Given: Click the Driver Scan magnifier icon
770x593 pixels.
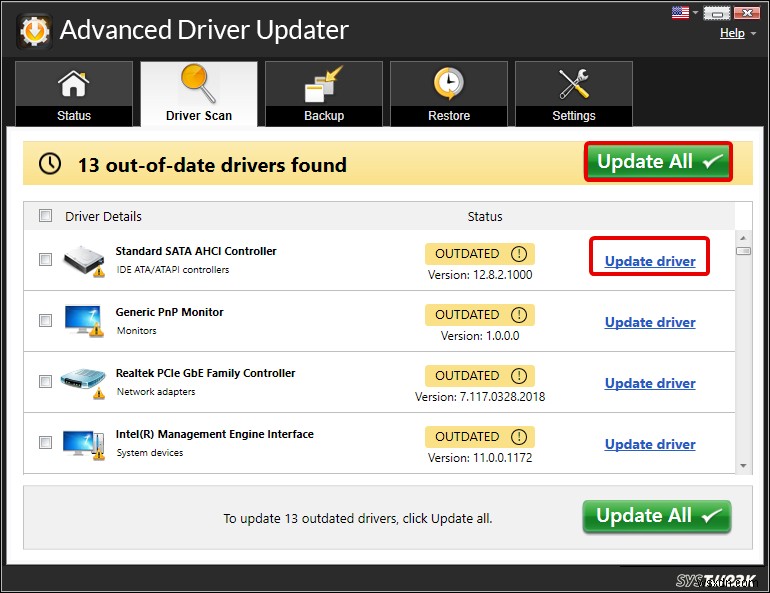Looking at the screenshot, I should click(198, 83).
